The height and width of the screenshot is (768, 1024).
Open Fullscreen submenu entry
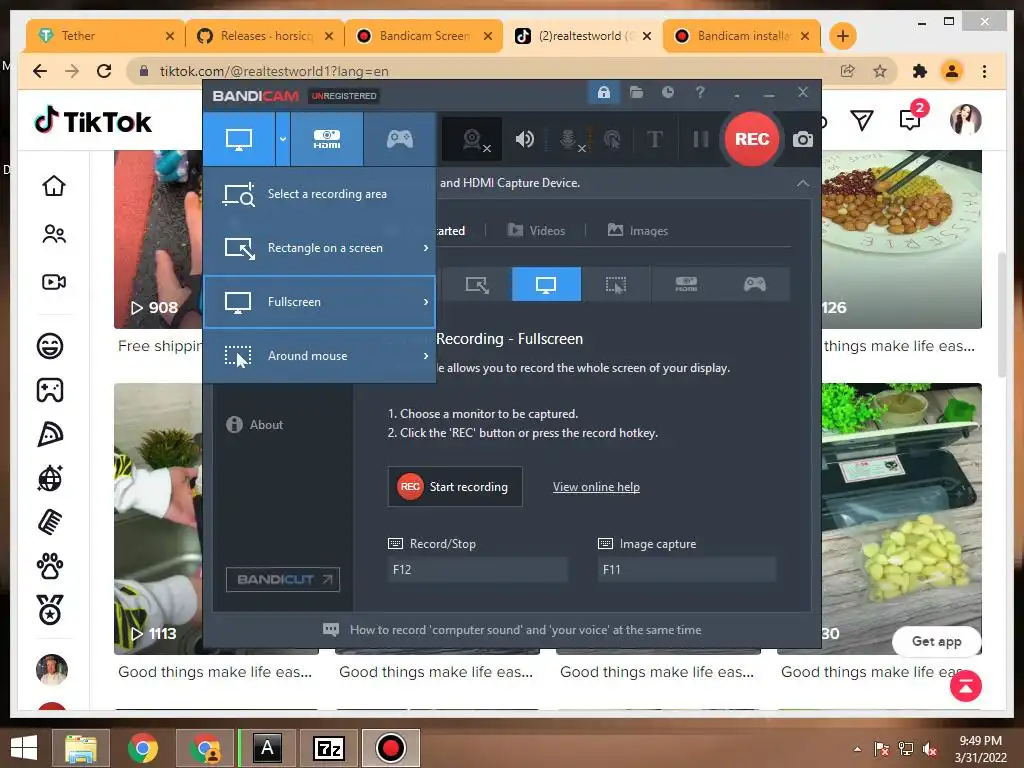pos(319,302)
